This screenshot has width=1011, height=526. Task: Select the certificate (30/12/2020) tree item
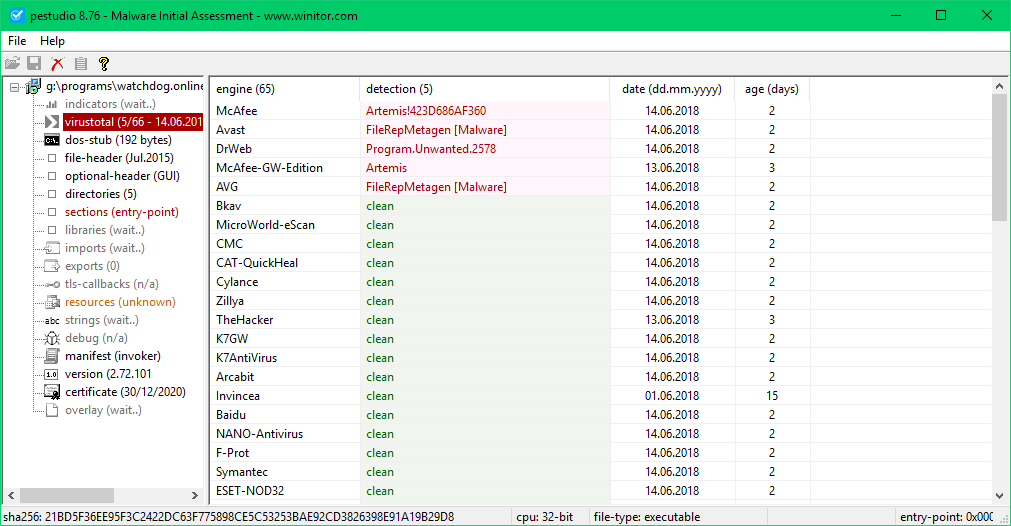pos(125,392)
